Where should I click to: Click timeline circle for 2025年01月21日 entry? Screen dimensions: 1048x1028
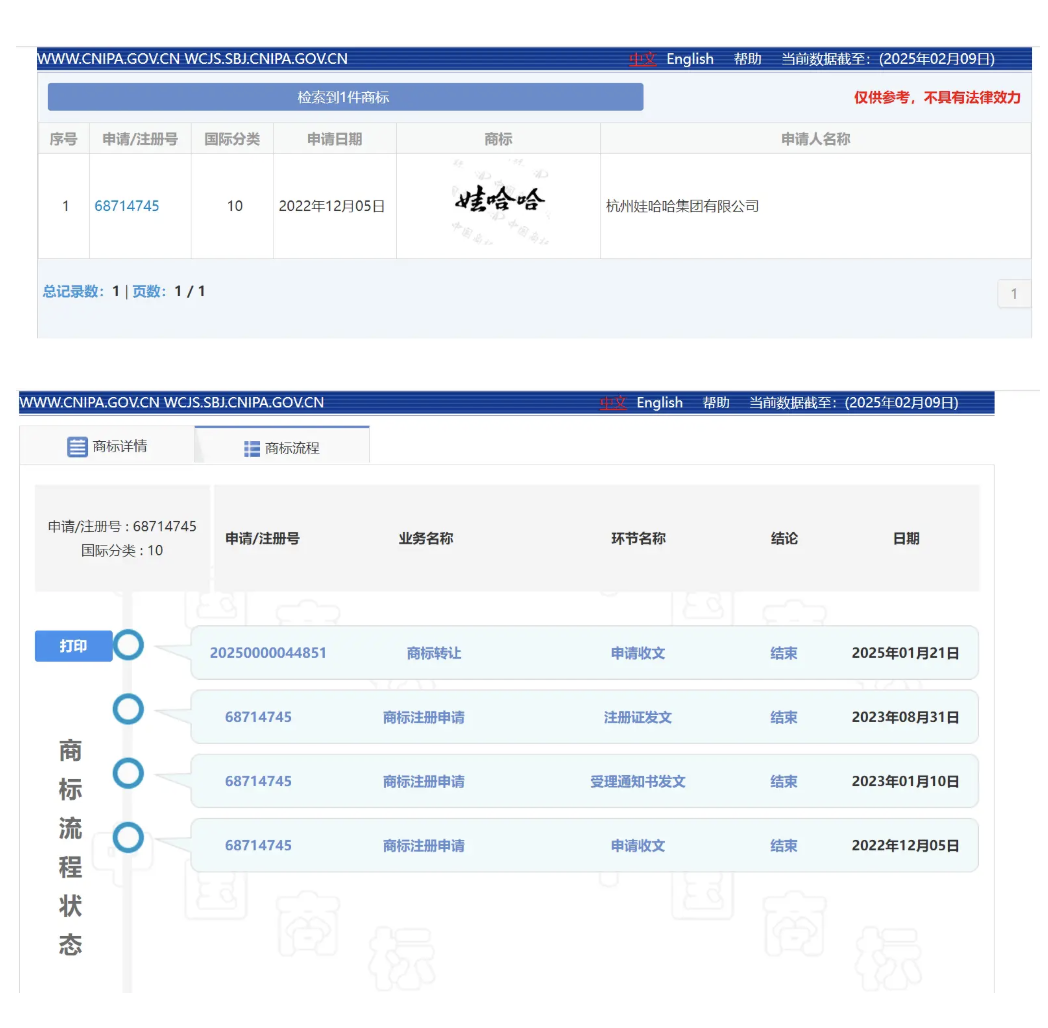tap(128, 646)
